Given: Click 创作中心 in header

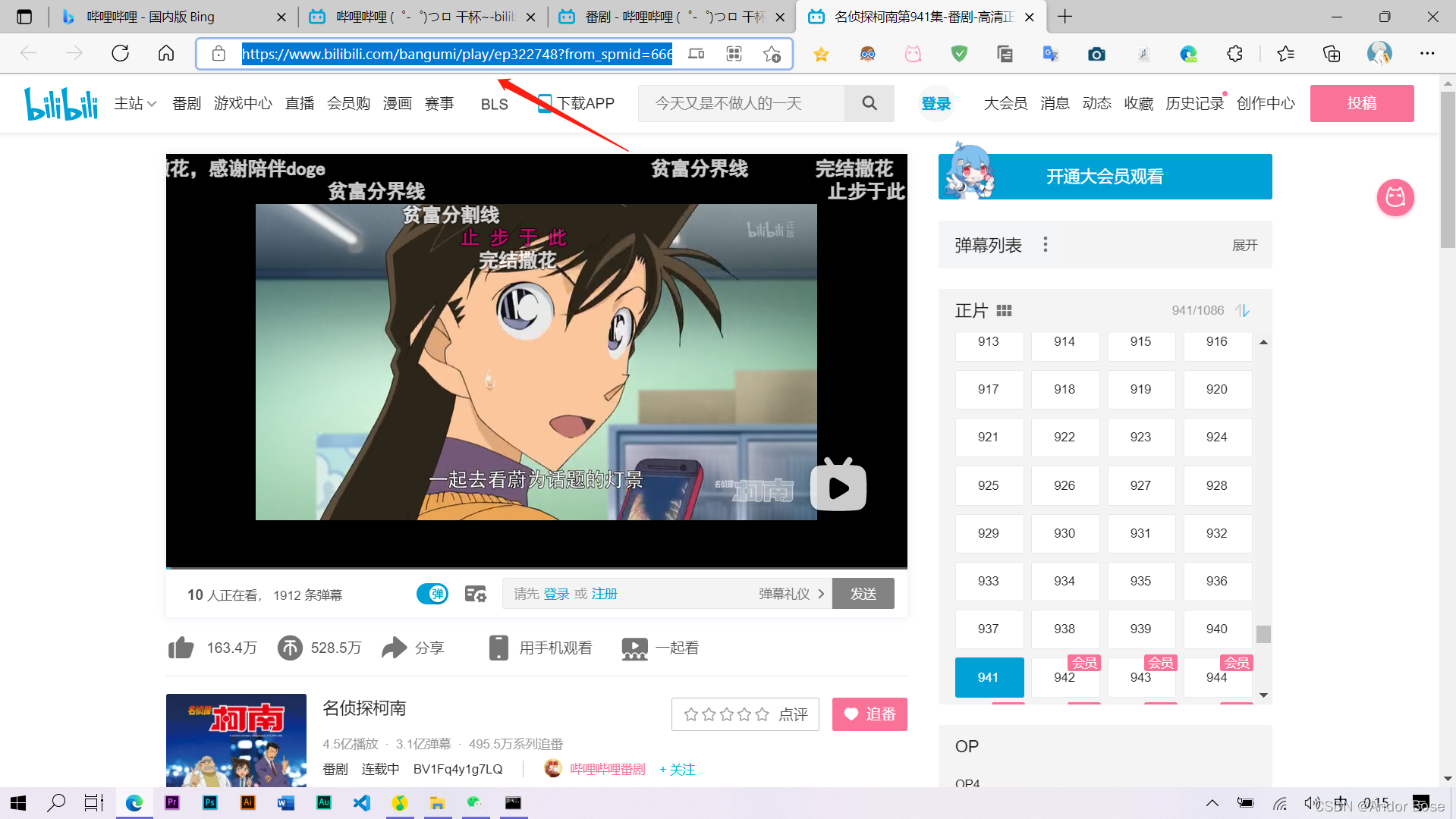Looking at the screenshot, I should point(1266,103).
